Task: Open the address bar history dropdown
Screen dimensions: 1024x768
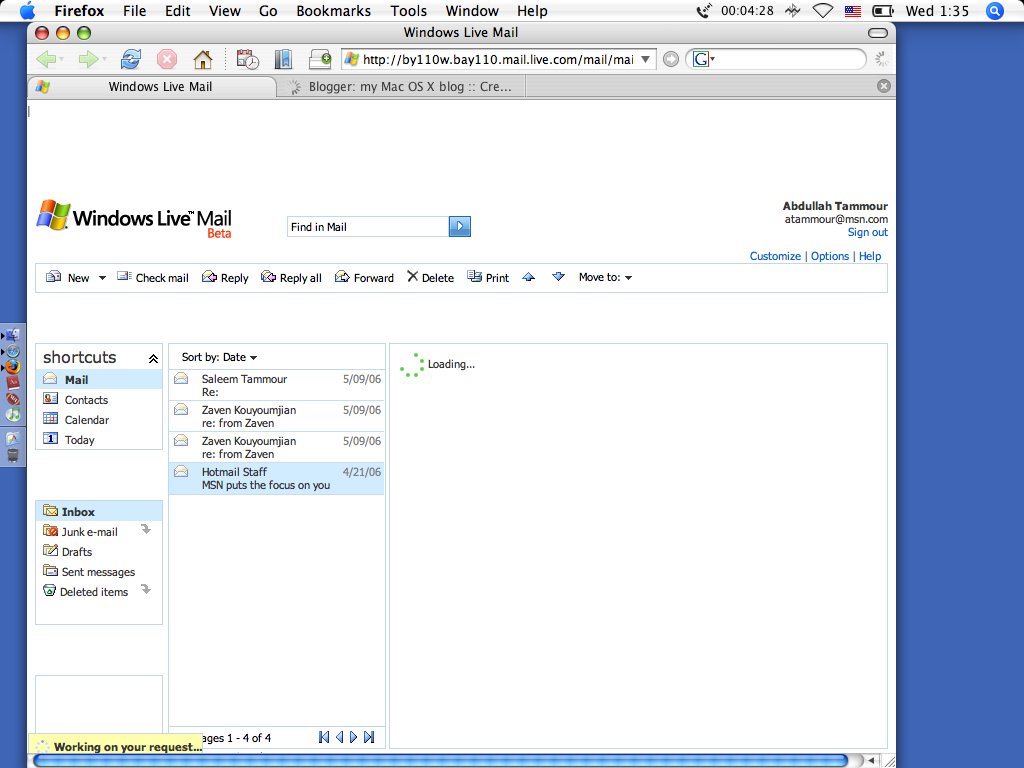Action: point(645,59)
